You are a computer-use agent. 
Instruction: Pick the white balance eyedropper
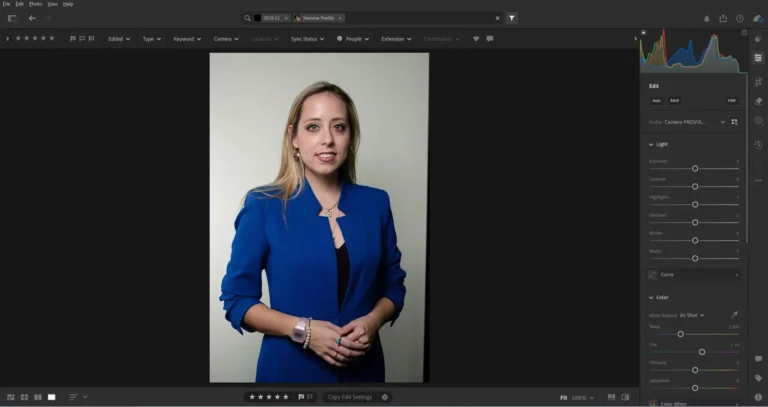735,315
